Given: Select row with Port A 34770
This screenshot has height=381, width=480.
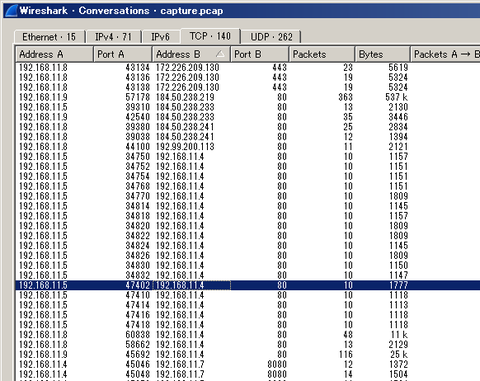Looking at the screenshot, I should [248, 196].
